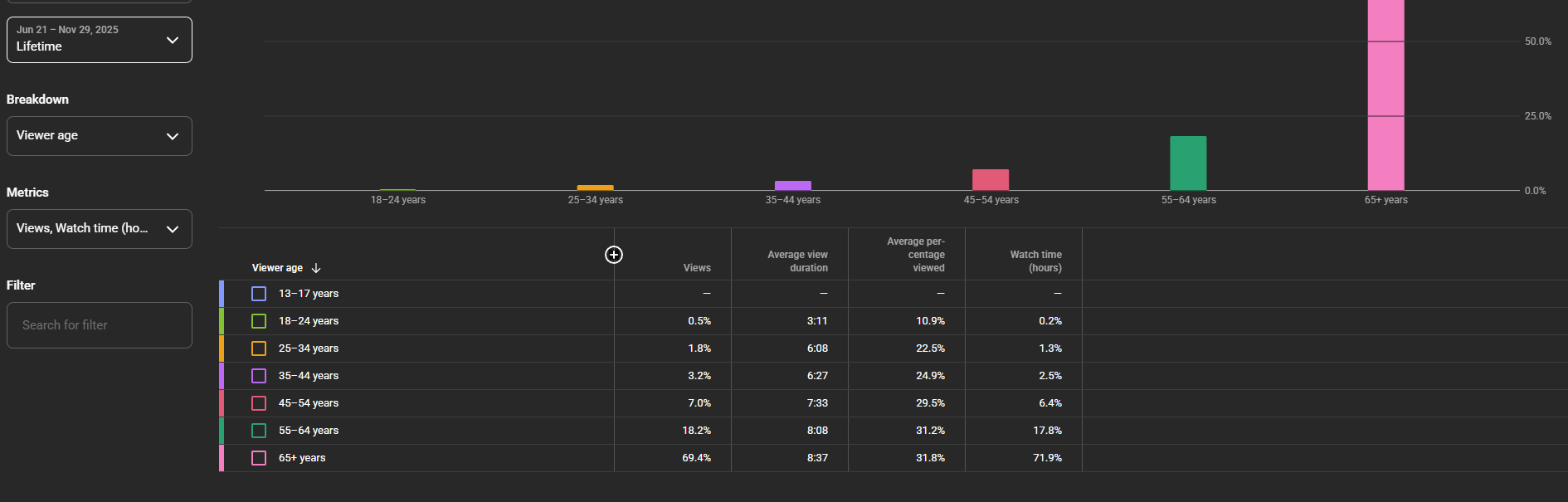
Task: Click the red 45–54 years bar
Action: pyautogui.click(x=991, y=179)
